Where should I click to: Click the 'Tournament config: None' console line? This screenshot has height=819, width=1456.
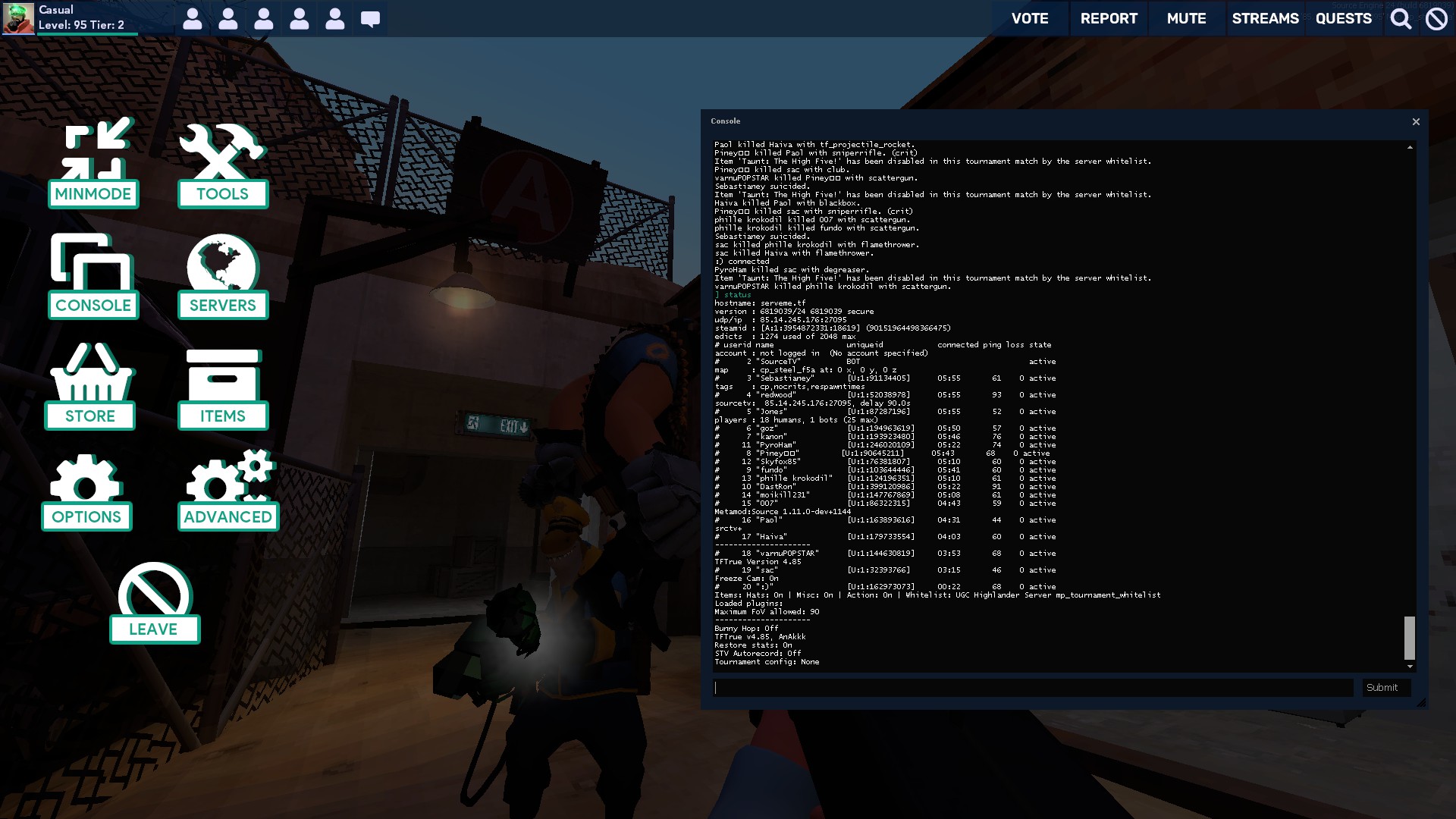click(x=767, y=662)
